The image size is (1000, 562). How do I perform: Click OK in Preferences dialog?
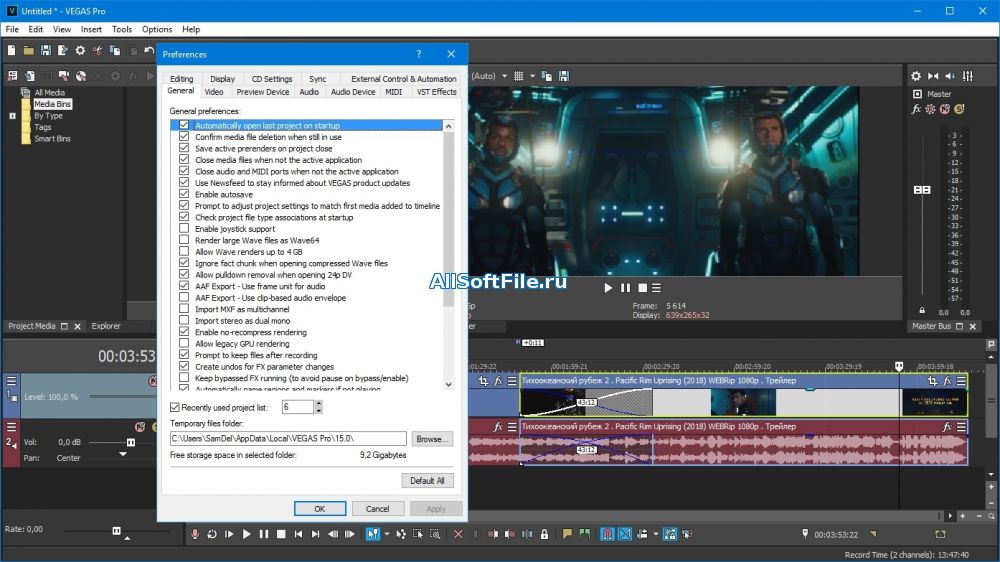pos(320,508)
